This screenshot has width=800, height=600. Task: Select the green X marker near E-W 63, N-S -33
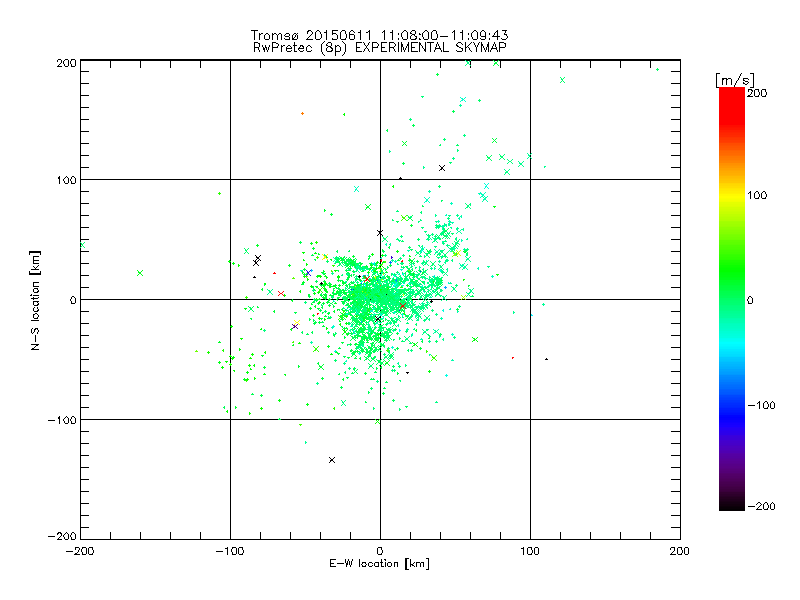[476, 340]
